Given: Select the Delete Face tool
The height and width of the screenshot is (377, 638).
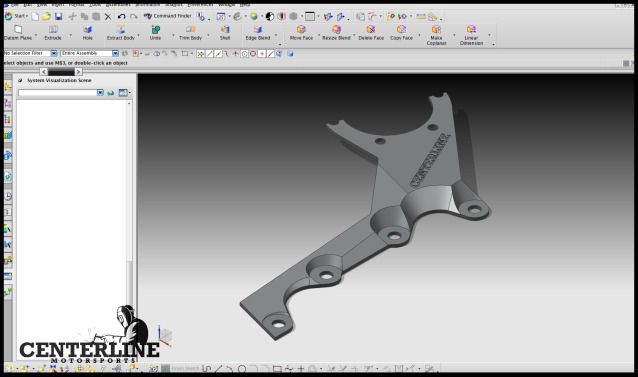Looking at the screenshot, I should pyautogui.click(x=371, y=33).
